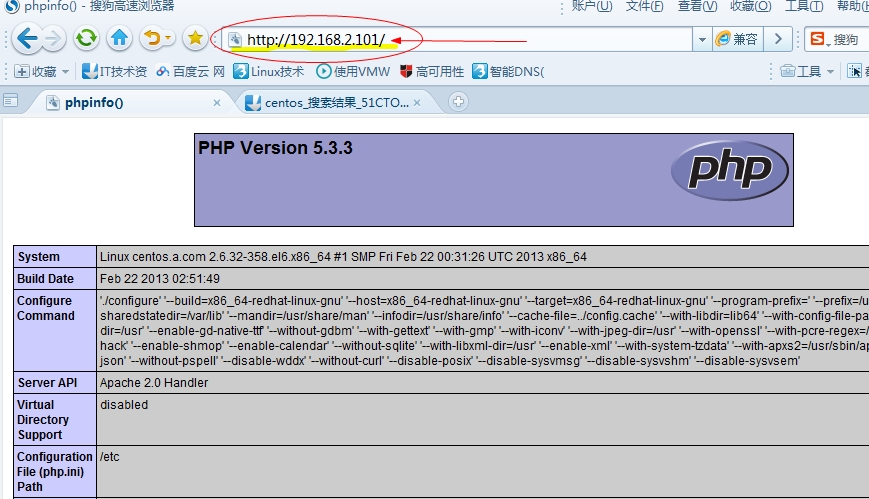Click the Sogou browser logo in title bar
Image resolution: width=869 pixels, height=499 pixels.
(11, 6)
